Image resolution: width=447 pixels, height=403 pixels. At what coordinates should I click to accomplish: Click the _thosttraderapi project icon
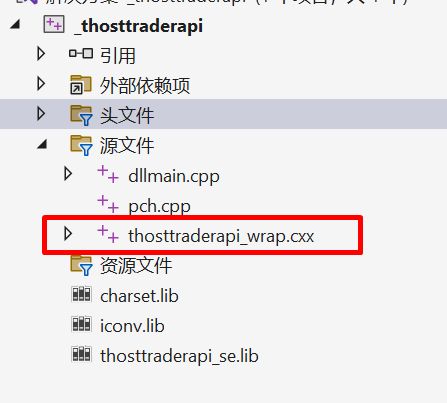[x=54, y=24]
